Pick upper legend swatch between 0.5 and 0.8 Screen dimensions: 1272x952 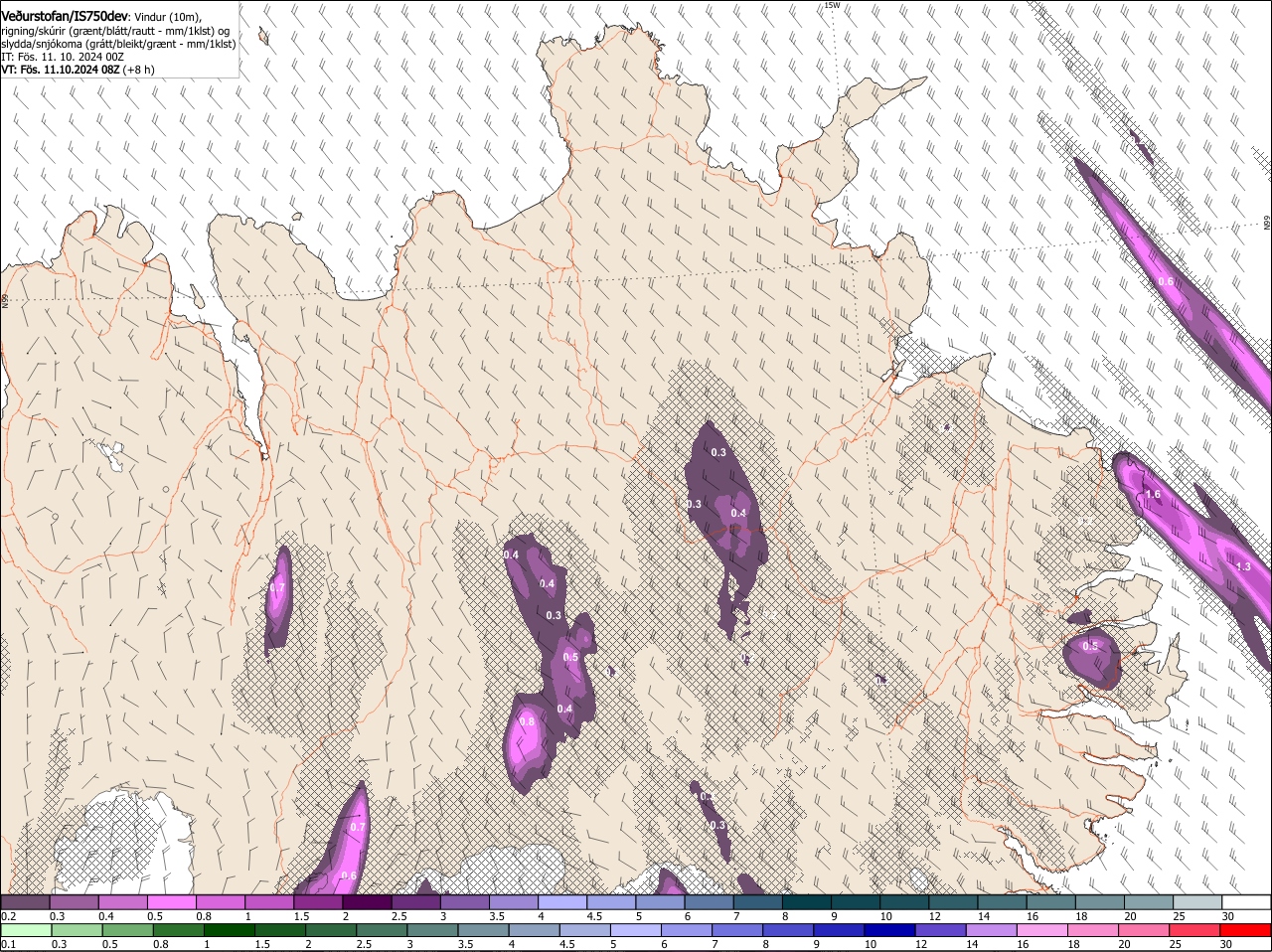pyautogui.click(x=171, y=901)
